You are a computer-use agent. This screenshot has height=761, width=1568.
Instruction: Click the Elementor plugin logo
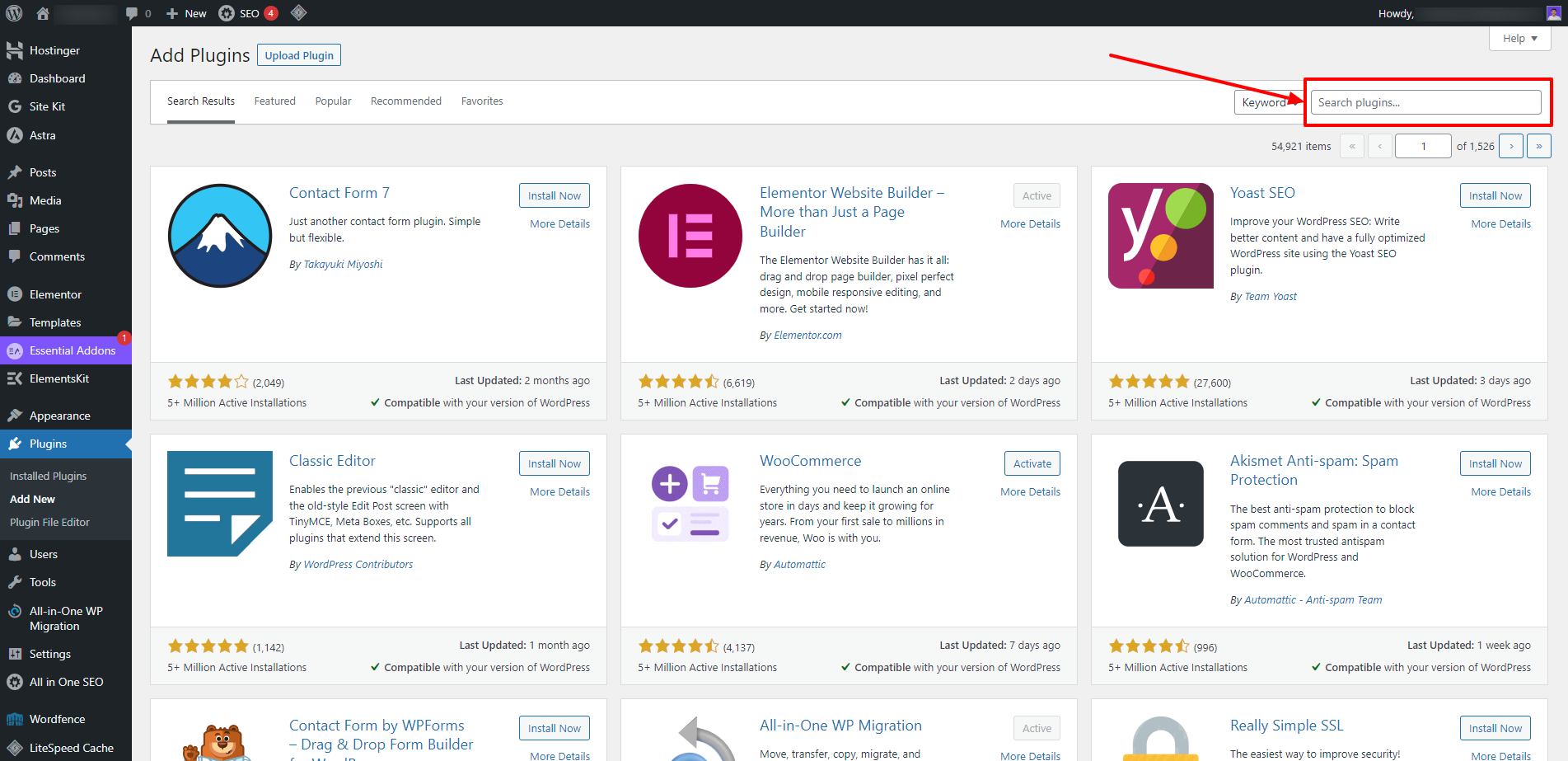click(x=690, y=236)
